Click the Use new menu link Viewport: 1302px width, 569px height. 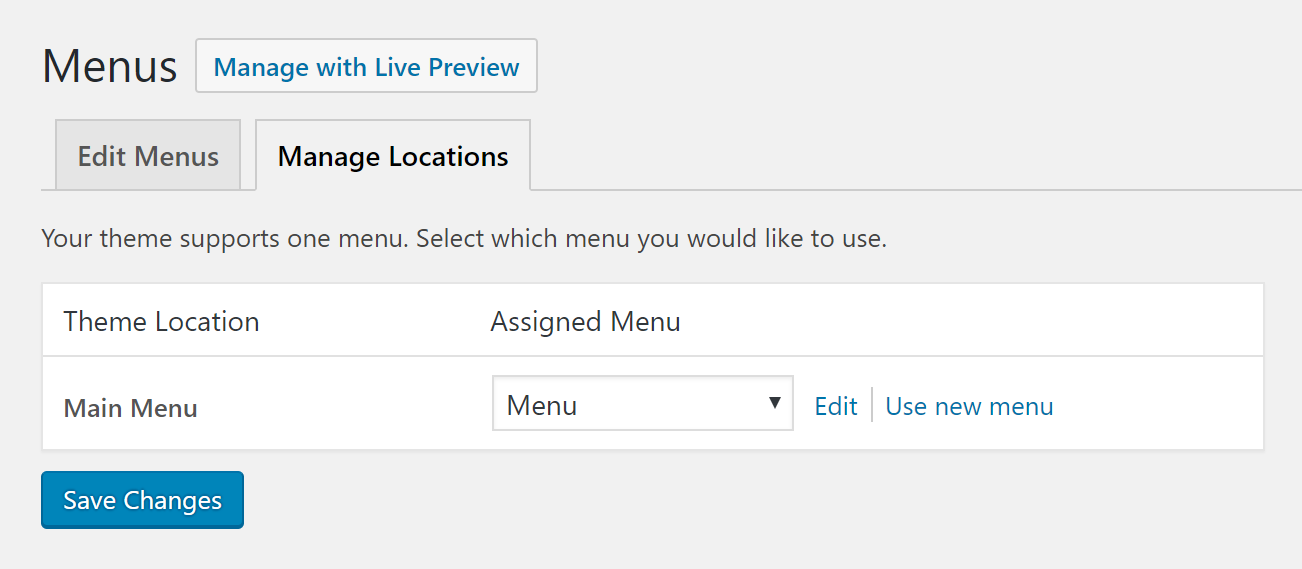point(969,406)
